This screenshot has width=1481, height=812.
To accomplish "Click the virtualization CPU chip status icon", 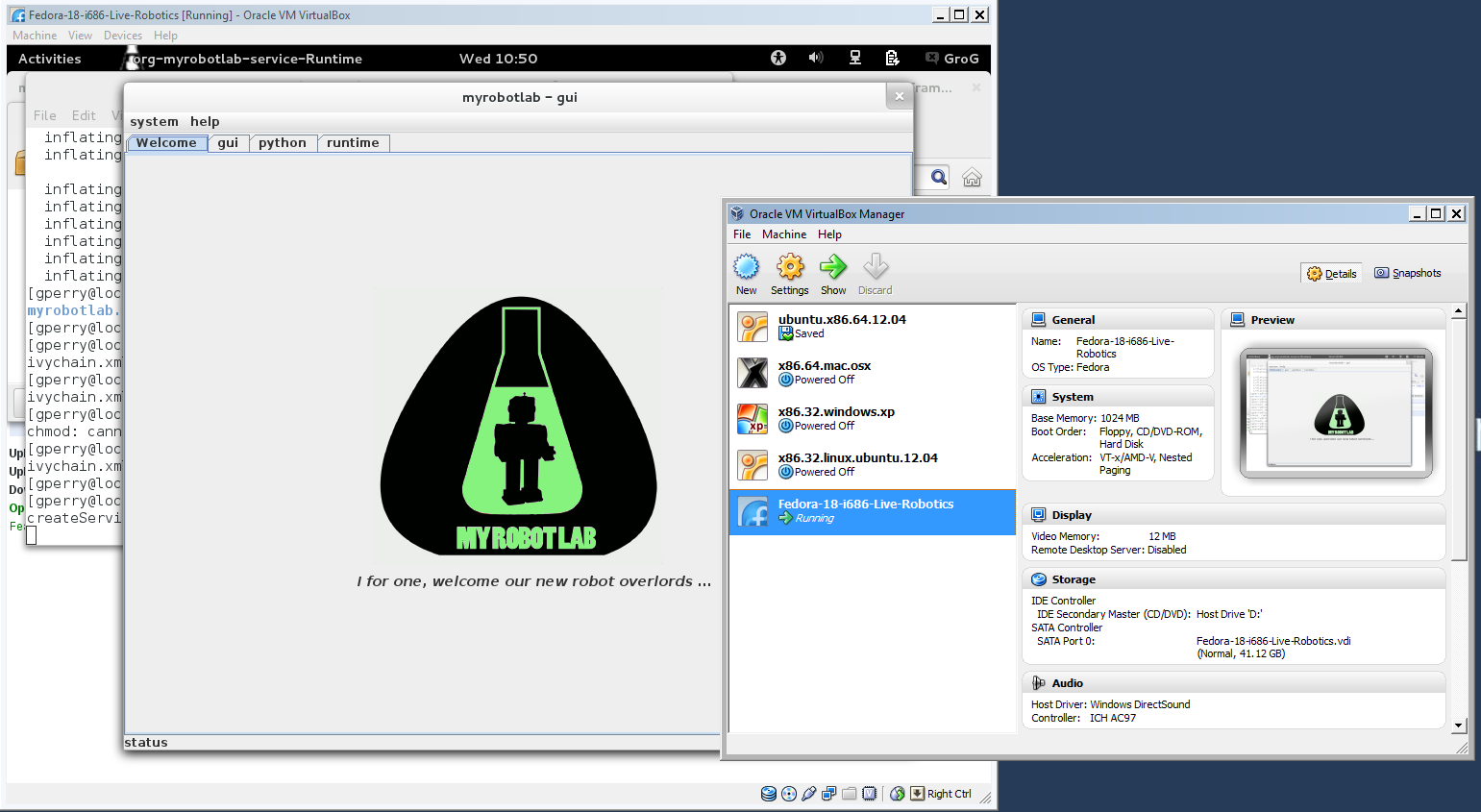I will tap(870, 794).
